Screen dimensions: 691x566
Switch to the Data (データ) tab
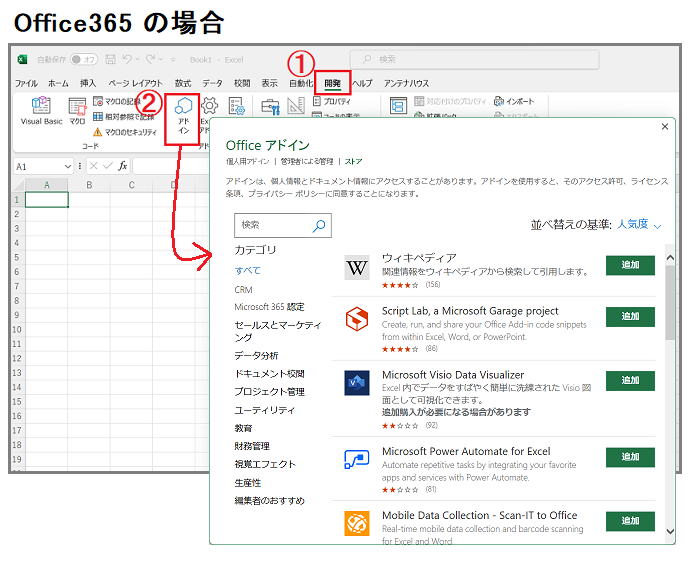[212, 83]
